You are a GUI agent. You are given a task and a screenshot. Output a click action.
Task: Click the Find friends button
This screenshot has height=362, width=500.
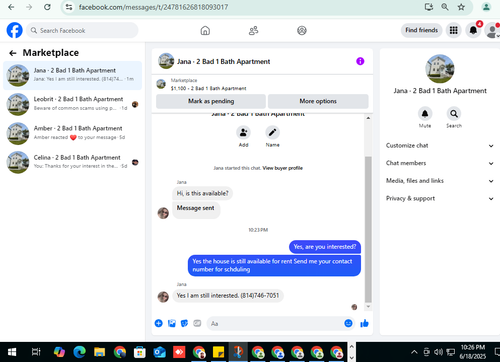tap(422, 30)
